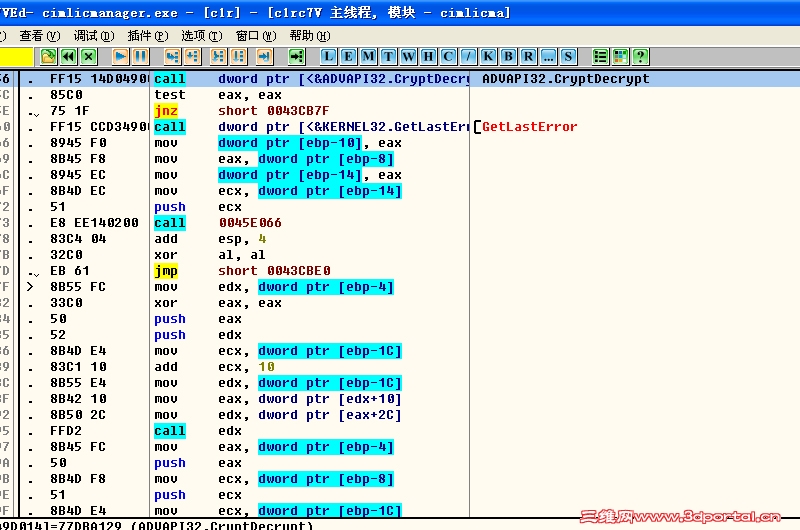
Task: Click hex bytes '85C0'
Action: (x=66, y=95)
